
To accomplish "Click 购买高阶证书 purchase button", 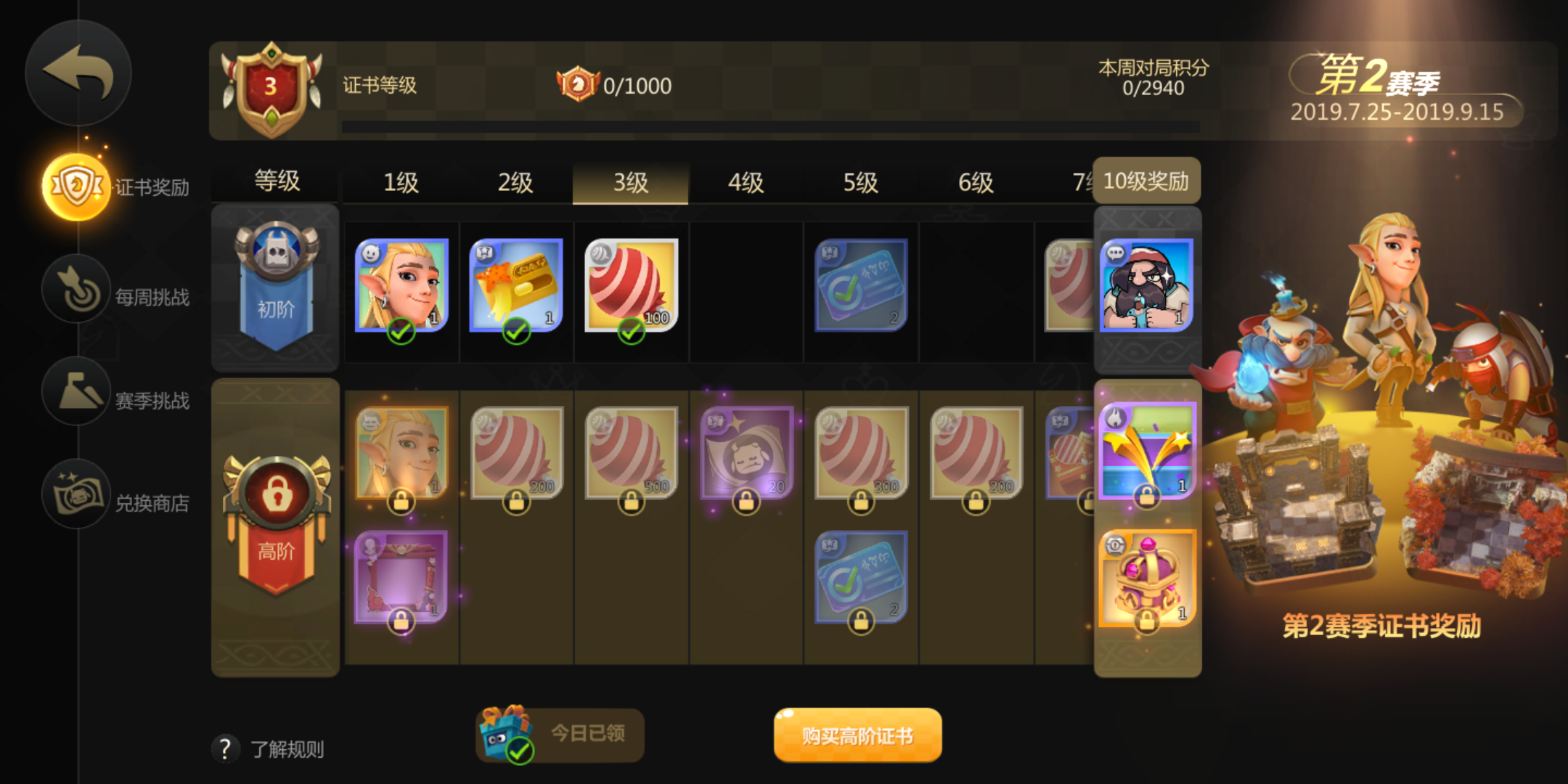I will click(x=858, y=735).
